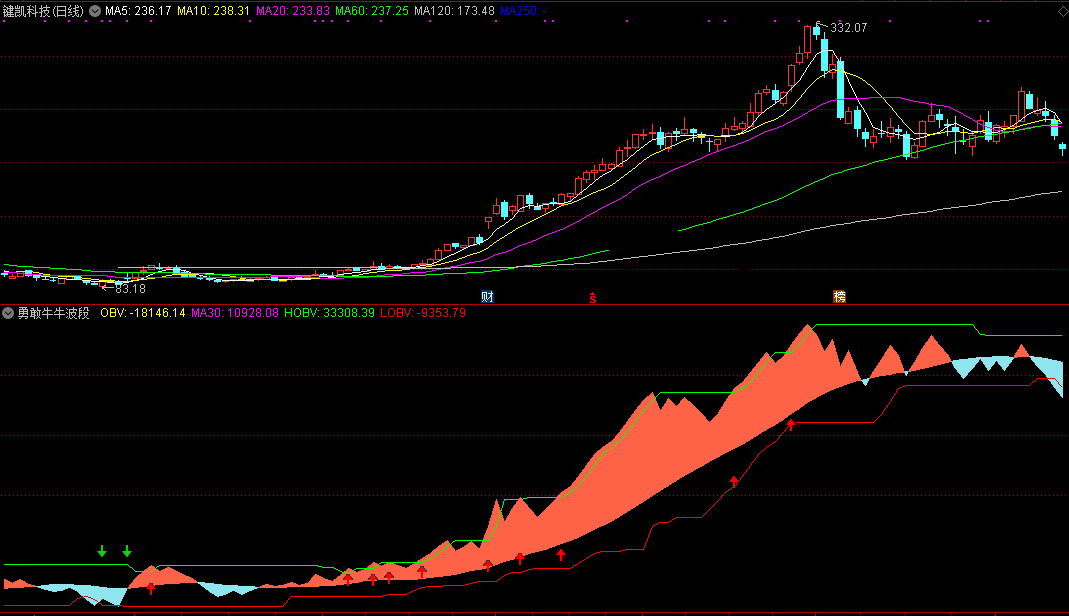1069x616 pixels.
Task: Click the 83.18 low price label
Action: click(130, 289)
